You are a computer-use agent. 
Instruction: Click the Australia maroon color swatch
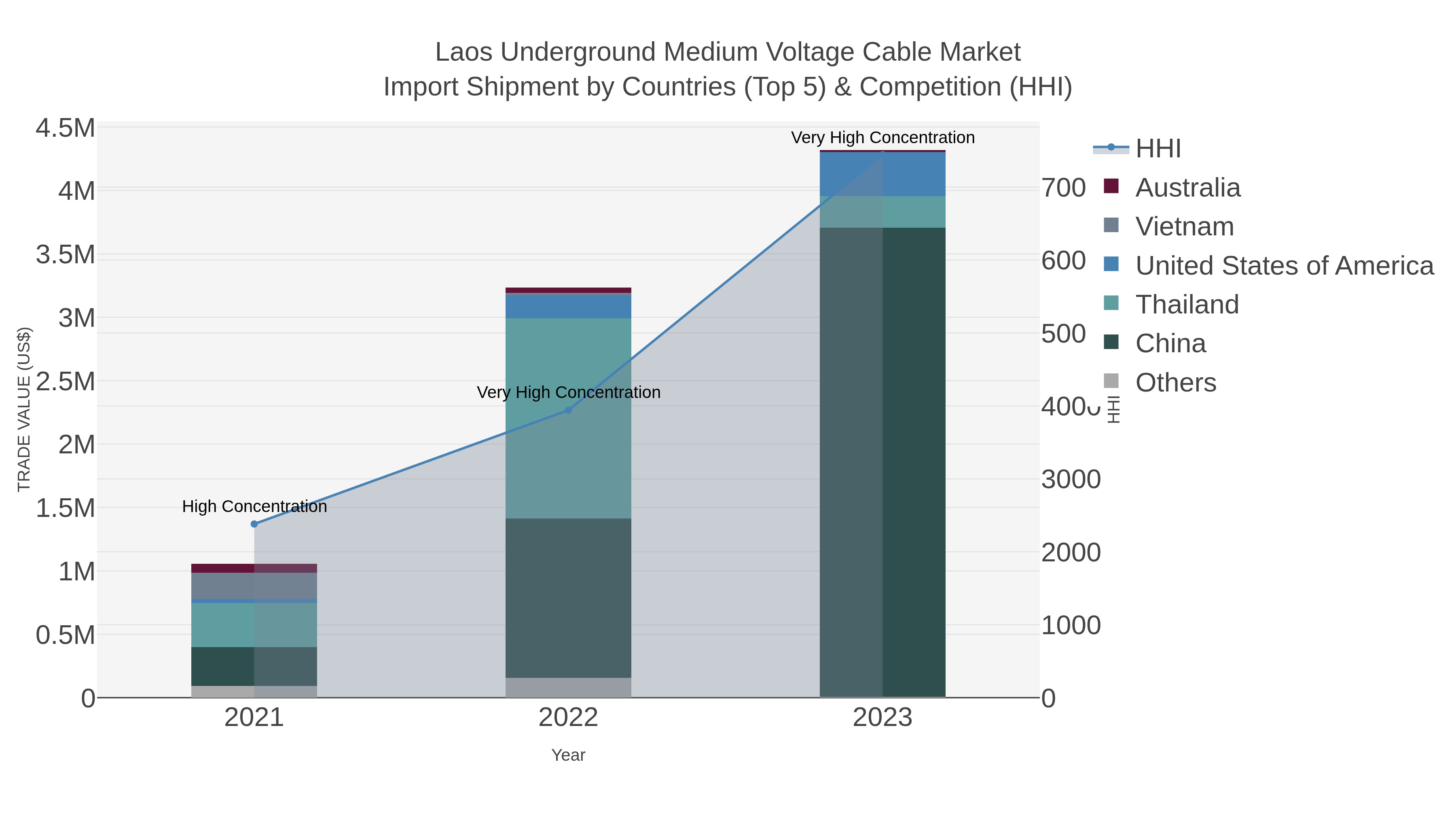pos(1111,186)
